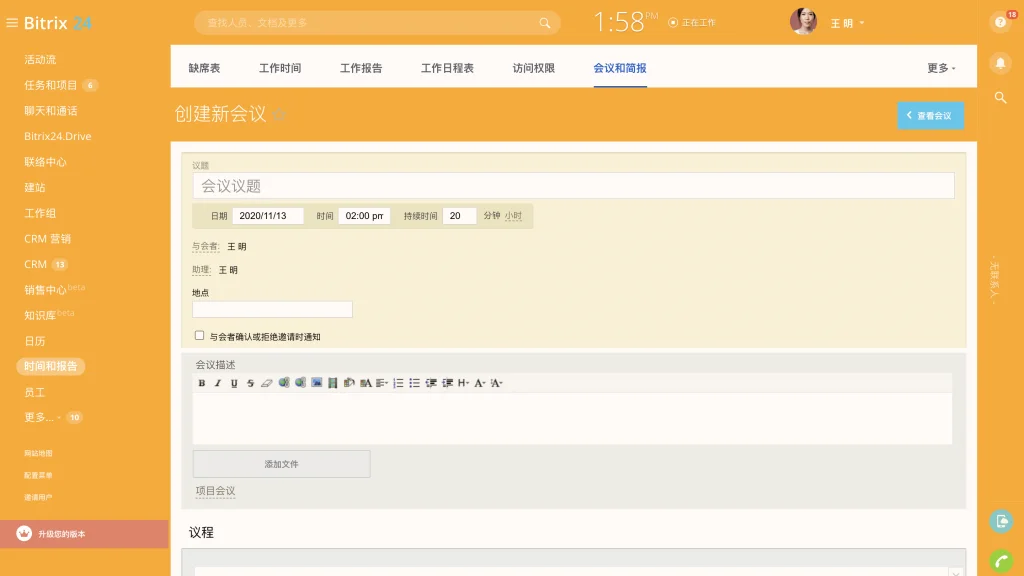Open the font family dropdown
1024x576 pixels.
480,383
